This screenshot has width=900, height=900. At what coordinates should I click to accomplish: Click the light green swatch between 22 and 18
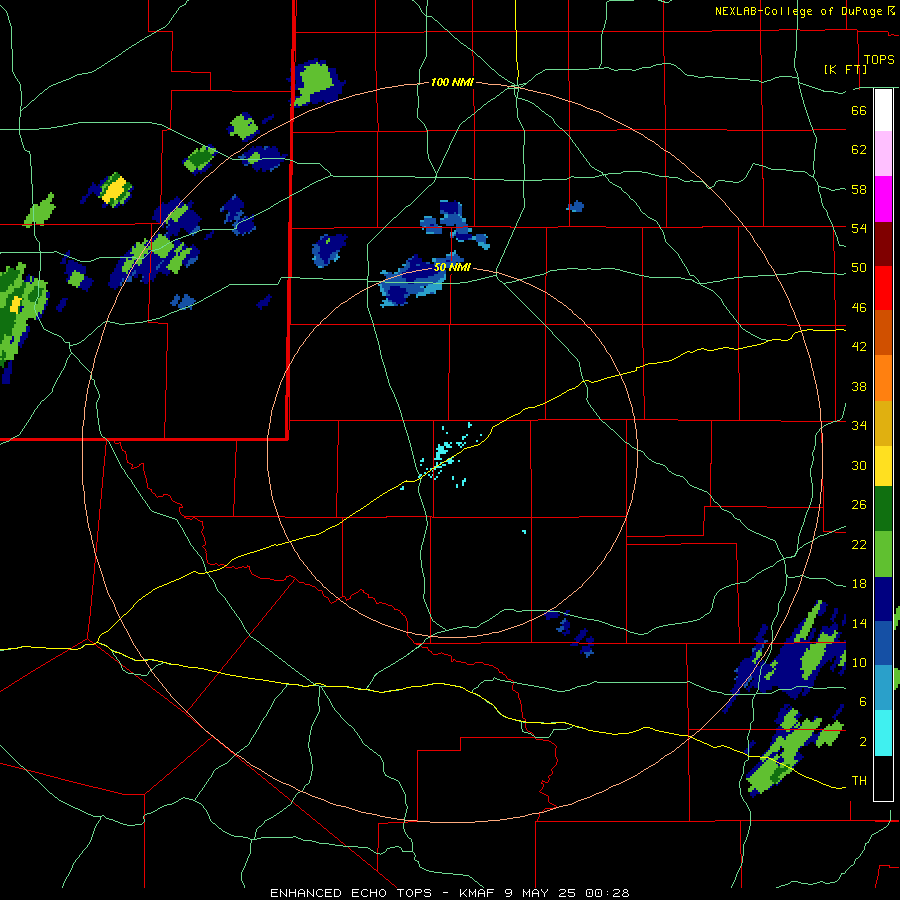click(883, 554)
